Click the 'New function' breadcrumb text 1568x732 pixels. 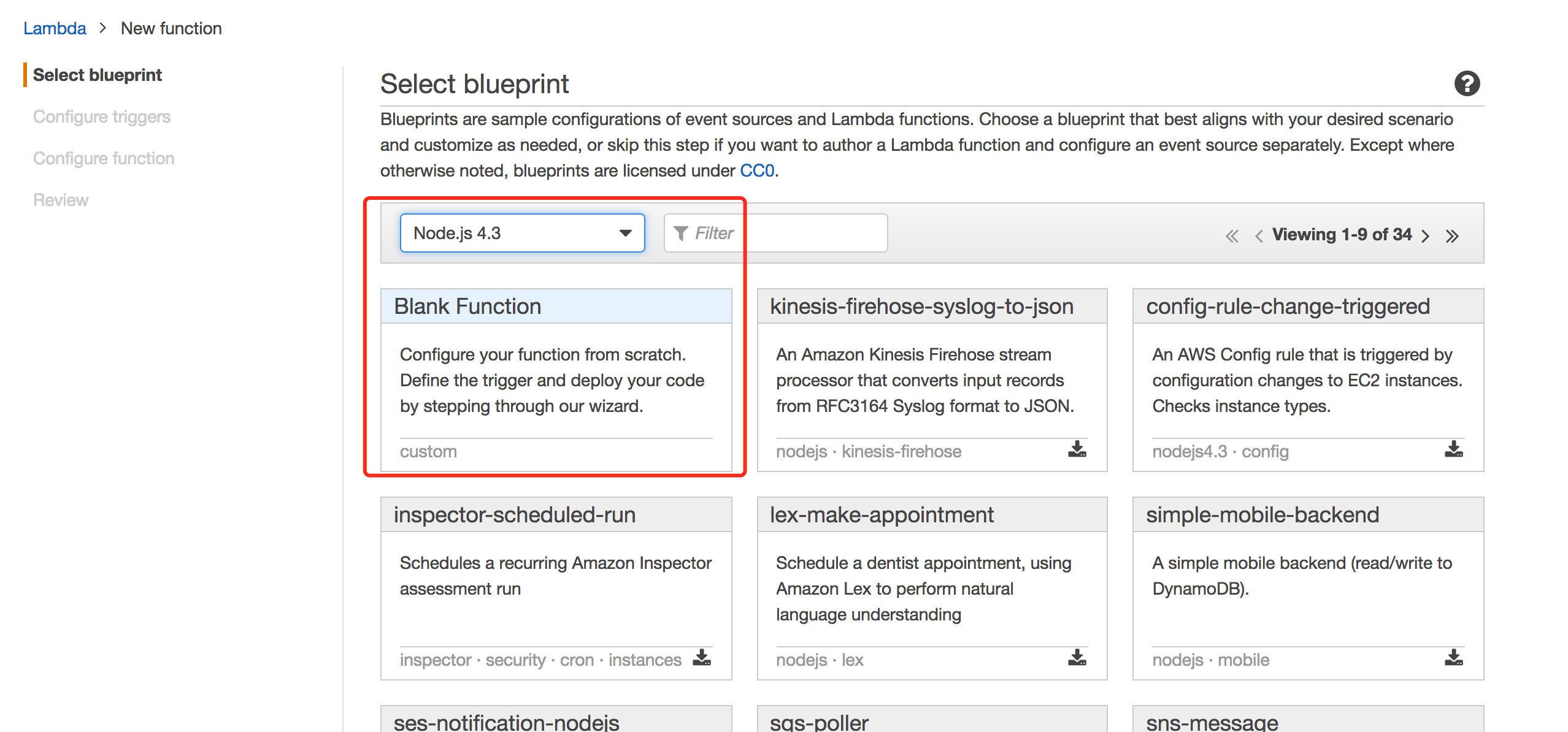tap(171, 28)
